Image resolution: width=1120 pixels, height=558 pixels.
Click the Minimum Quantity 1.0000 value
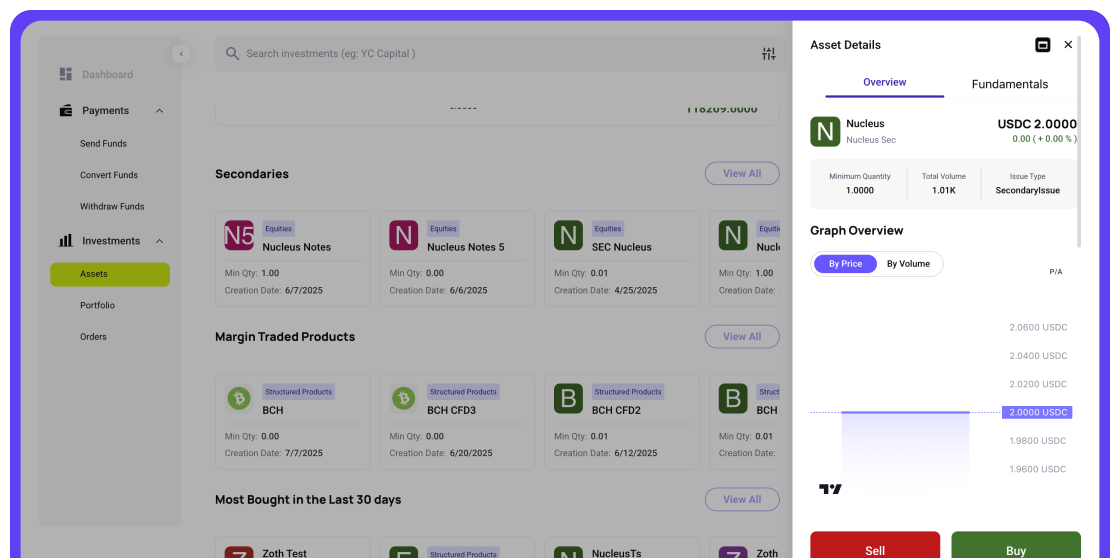click(859, 191)
